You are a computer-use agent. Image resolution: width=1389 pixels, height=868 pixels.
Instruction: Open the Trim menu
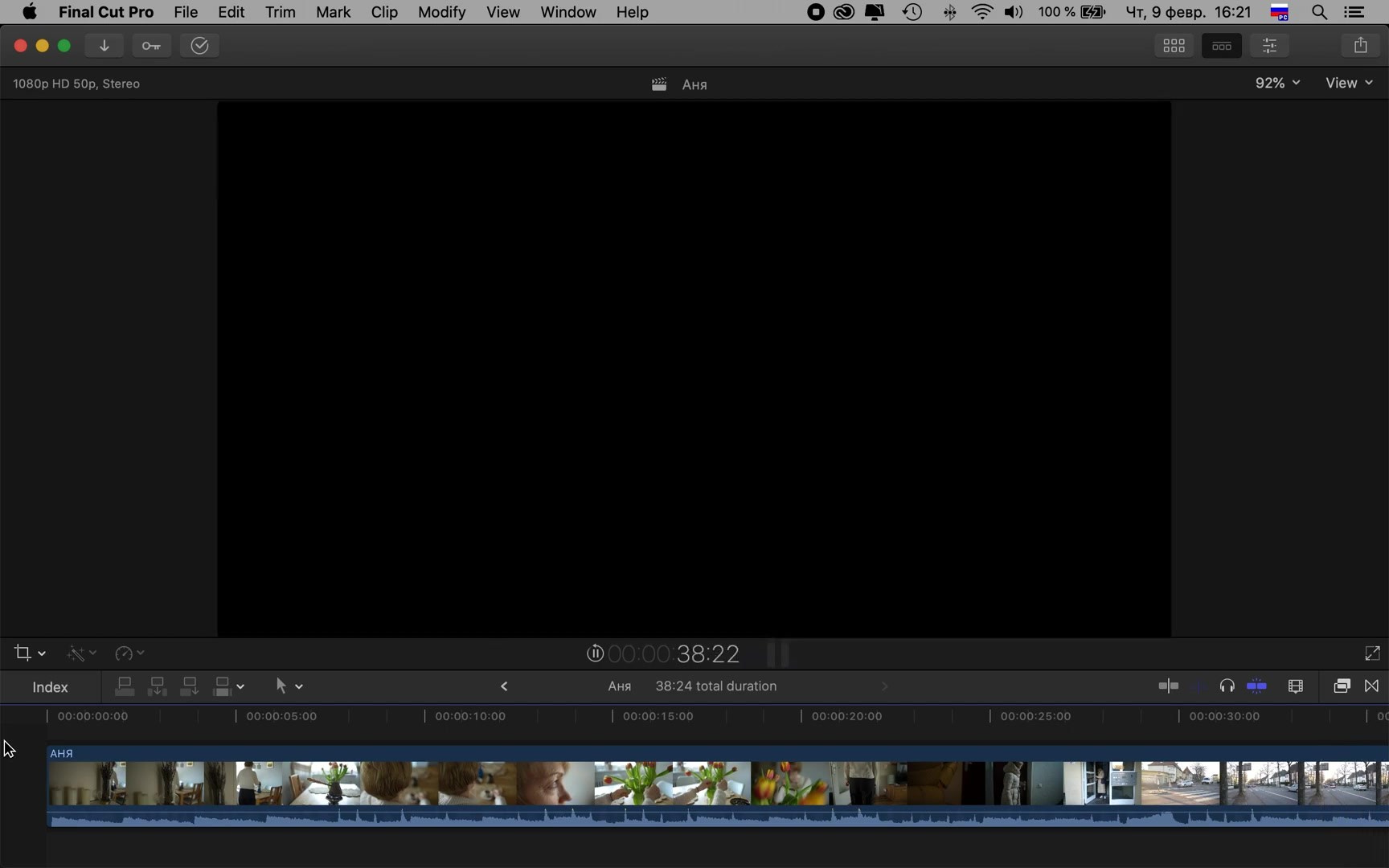point(280,12)
